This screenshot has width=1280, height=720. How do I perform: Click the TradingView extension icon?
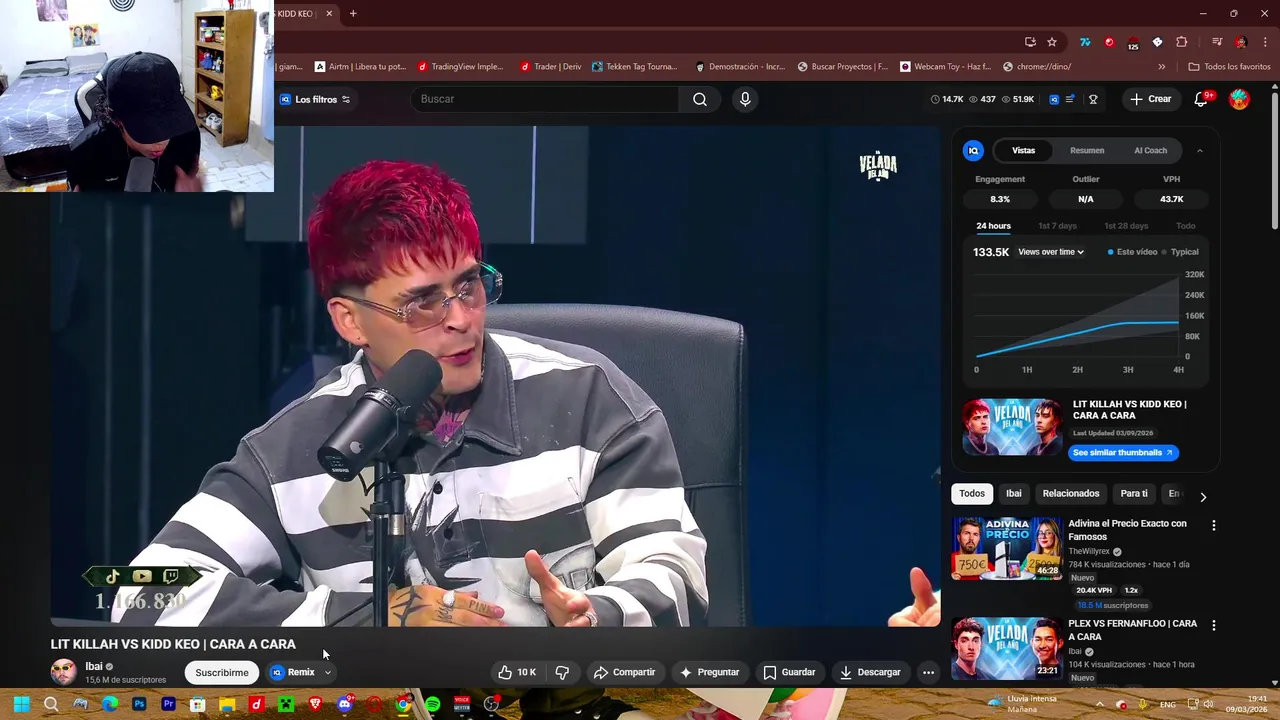tap(1085, 42)
